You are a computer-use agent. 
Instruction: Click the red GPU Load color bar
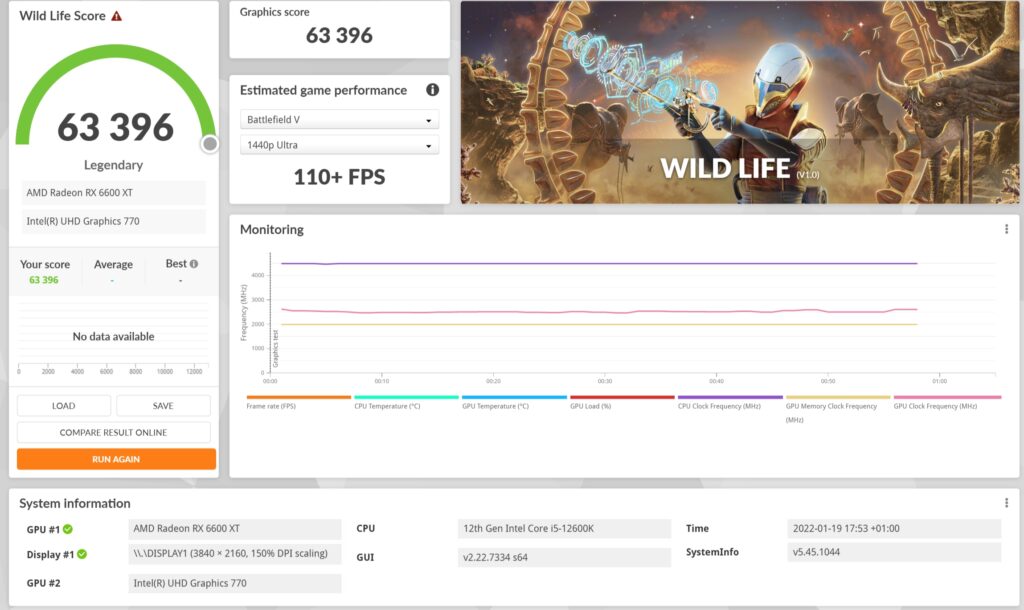coord(622,397)
